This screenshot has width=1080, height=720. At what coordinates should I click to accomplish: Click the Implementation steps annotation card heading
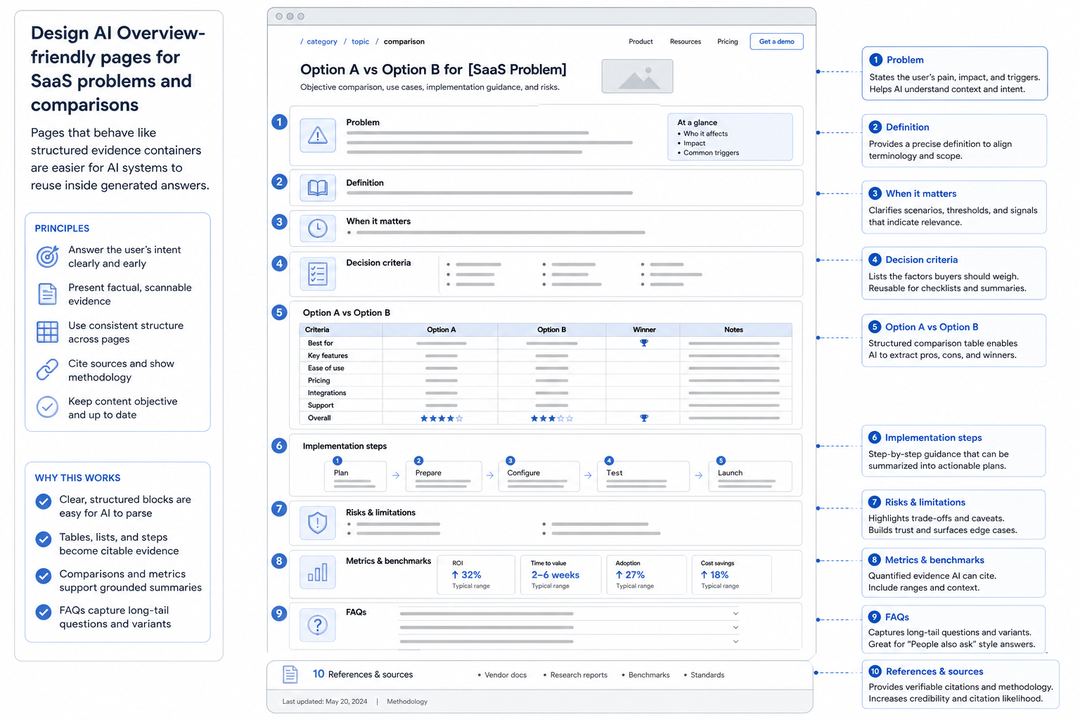pyautogui.click(x=933, y=438)
